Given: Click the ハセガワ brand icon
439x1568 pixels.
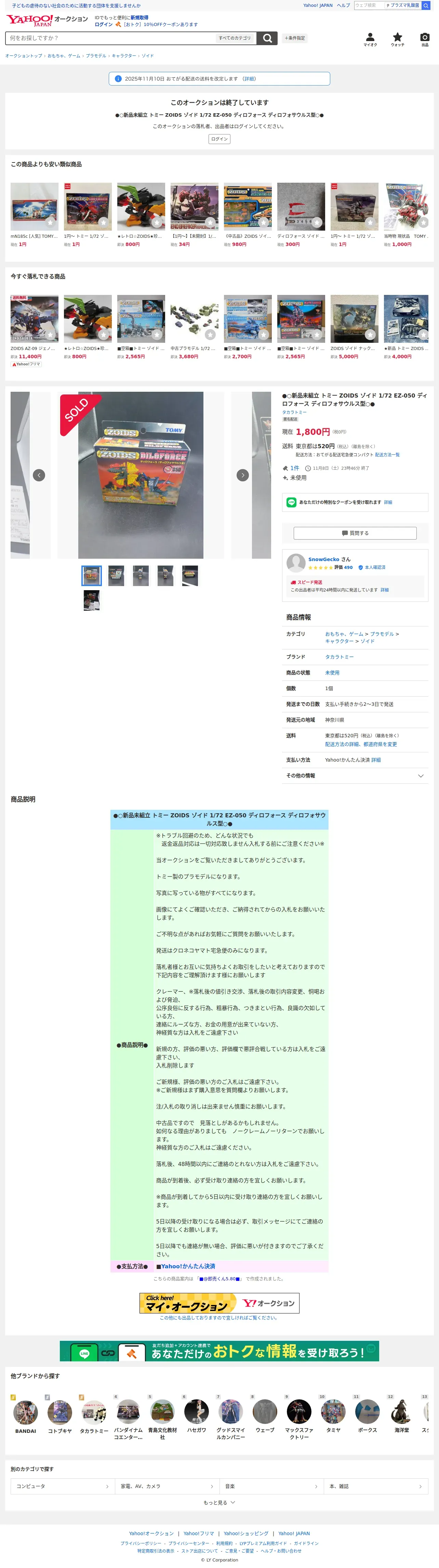Looking at the screenshot, I should pos(196,1412).
